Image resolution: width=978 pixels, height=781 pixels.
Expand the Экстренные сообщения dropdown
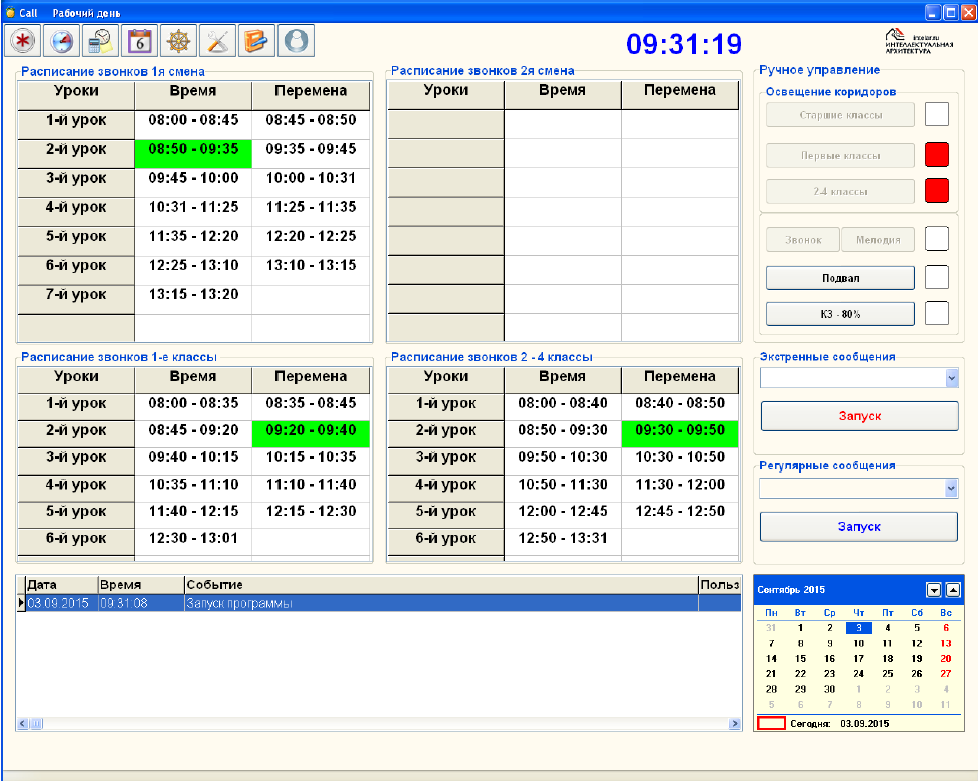pos(951,377)
